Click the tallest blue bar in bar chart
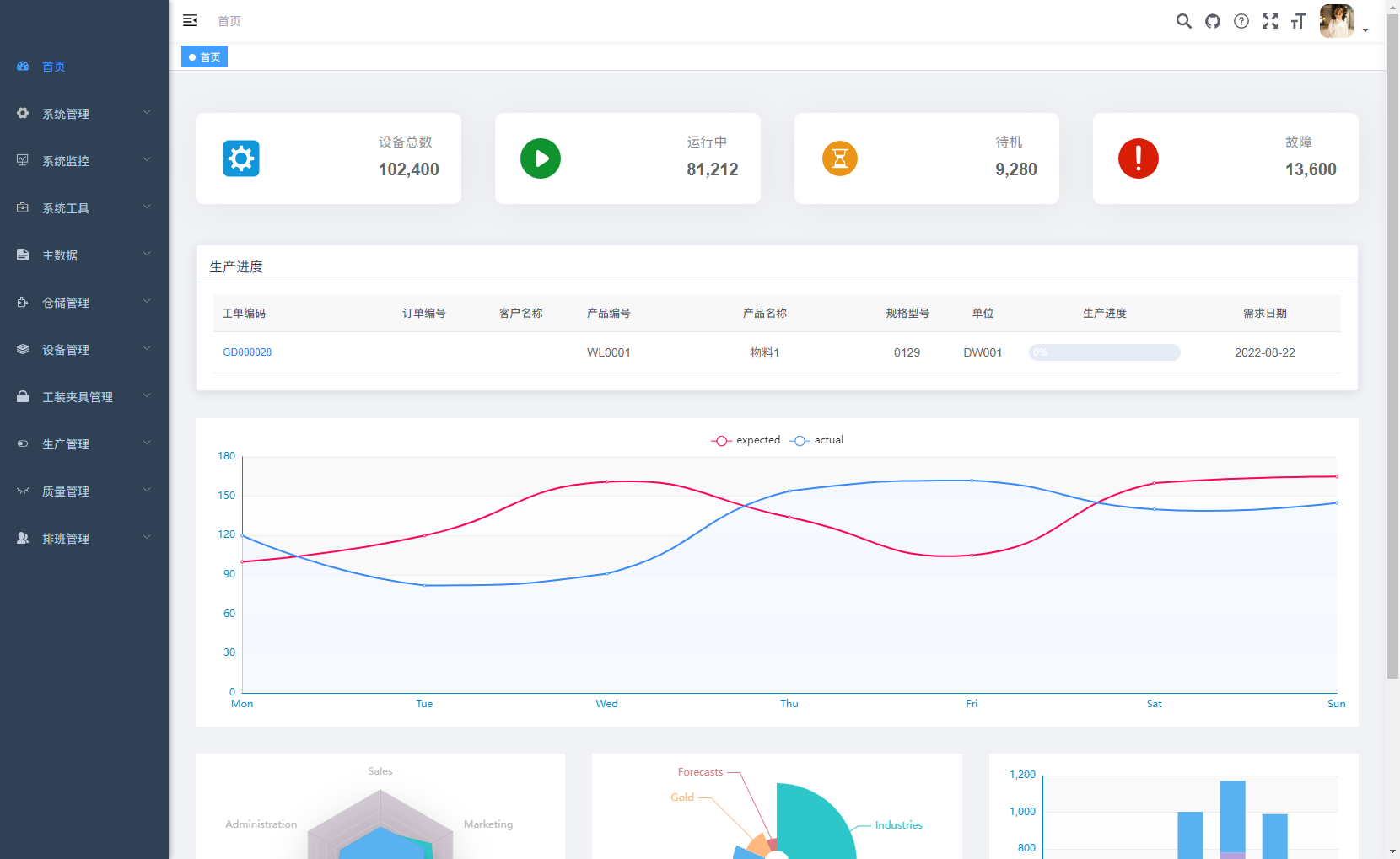 pos(1233,816)
